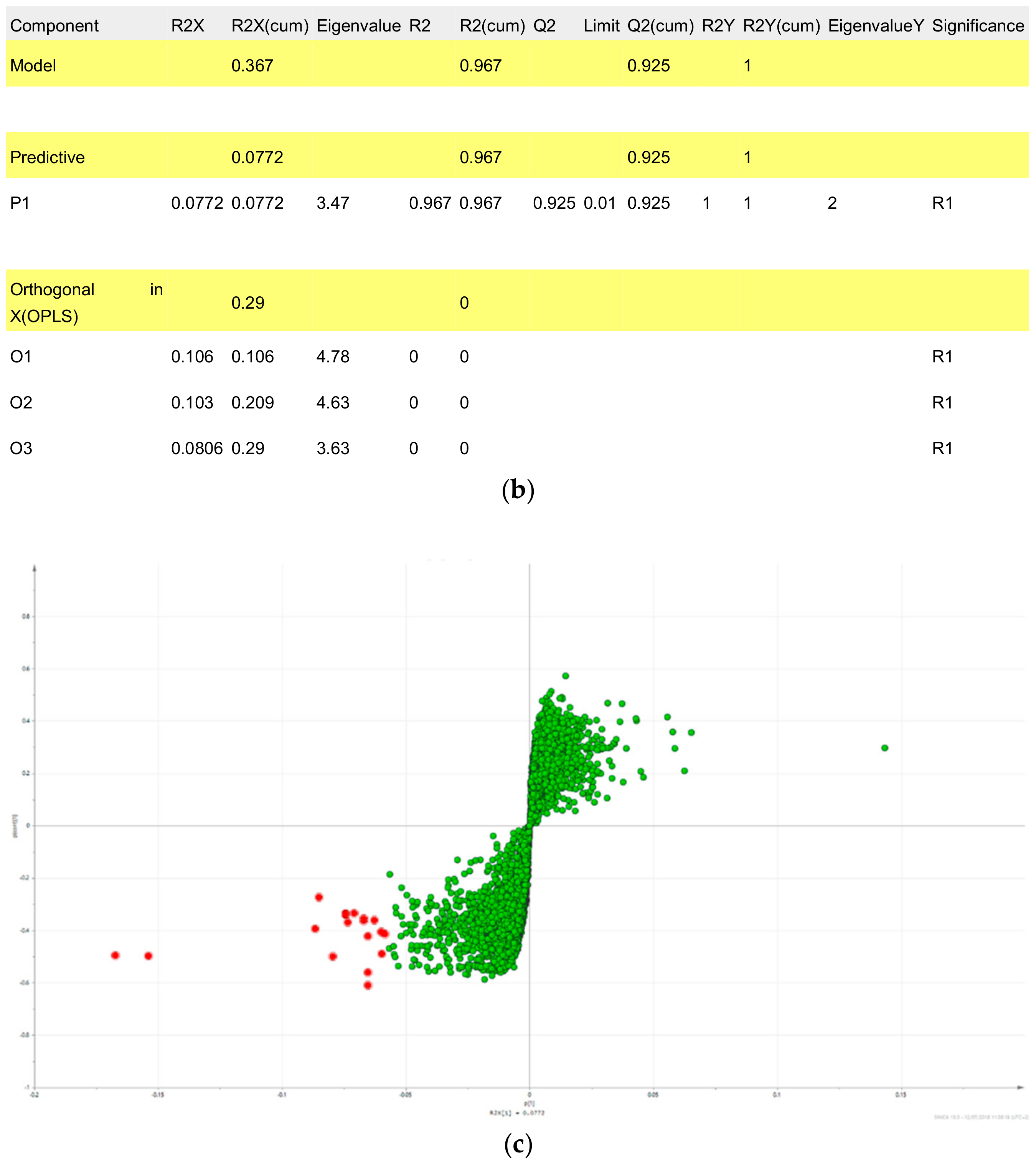Viewport: 1036px width, 1167px height.
Task: Click the Predictive row label
Action: pos(47,157)
